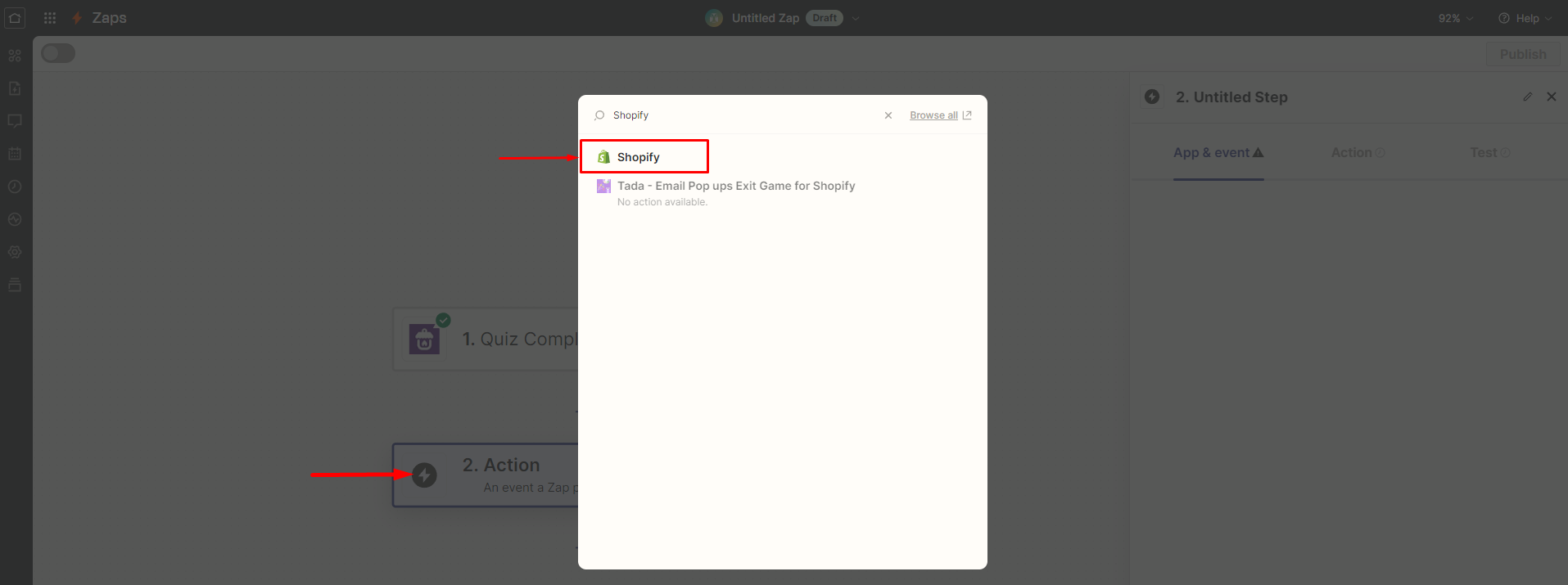Rename step using the pencil icon
This screenshot has width=1568, height=585.
click(x=1527, y=97)
